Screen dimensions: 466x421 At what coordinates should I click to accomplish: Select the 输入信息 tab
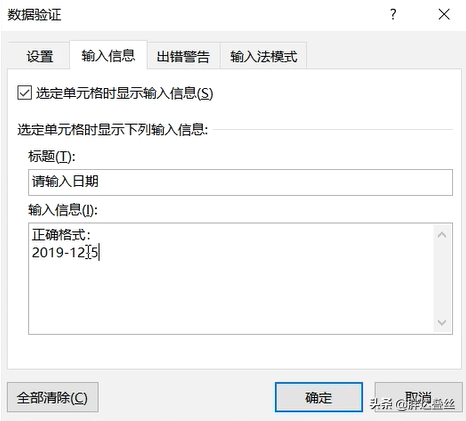pyautogui.click(x=108, y=55)
